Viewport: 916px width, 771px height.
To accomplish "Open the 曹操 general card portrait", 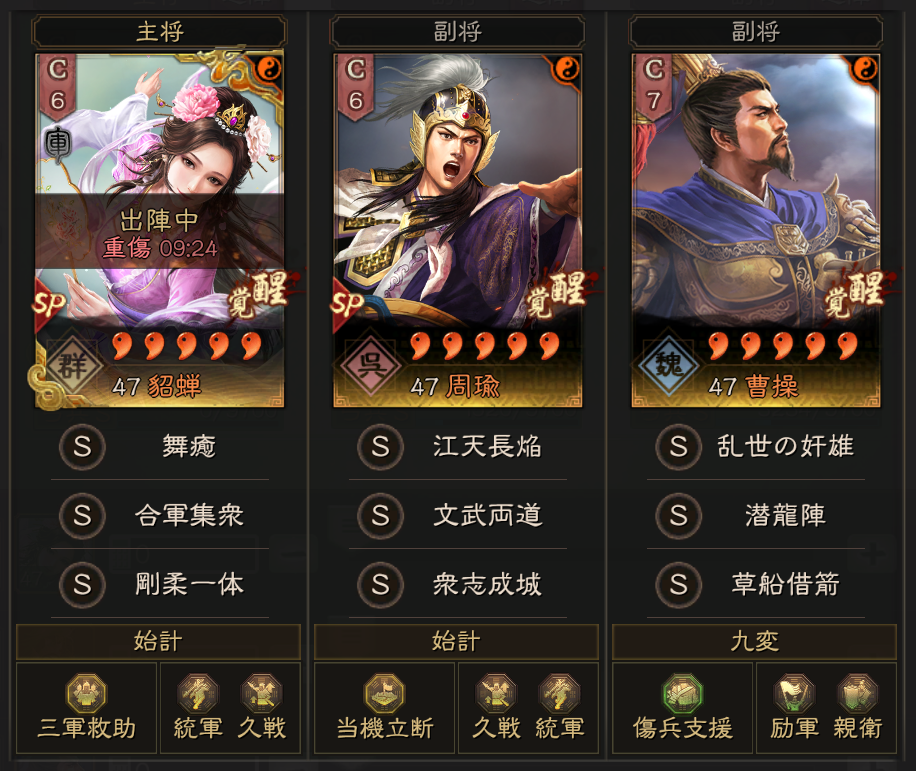I will coord(756,230).
